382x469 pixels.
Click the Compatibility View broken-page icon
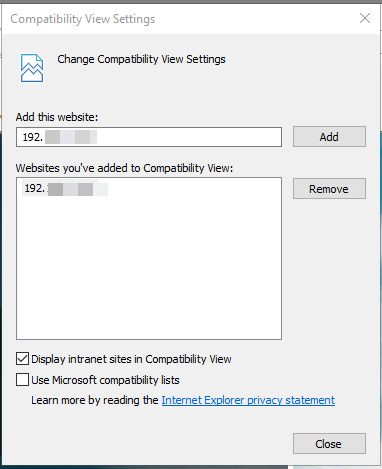32,68
